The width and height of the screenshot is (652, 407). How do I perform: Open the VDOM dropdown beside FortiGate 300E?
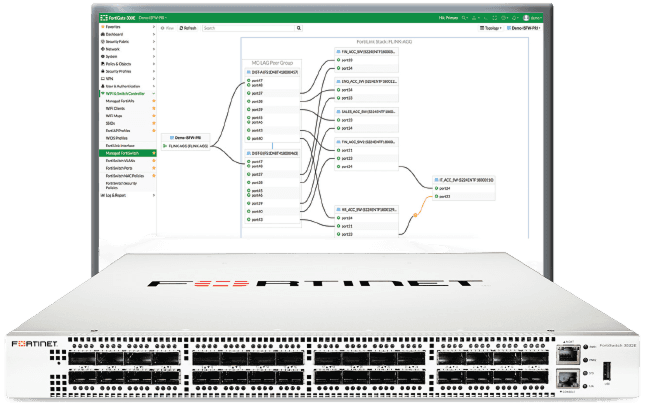153,18
